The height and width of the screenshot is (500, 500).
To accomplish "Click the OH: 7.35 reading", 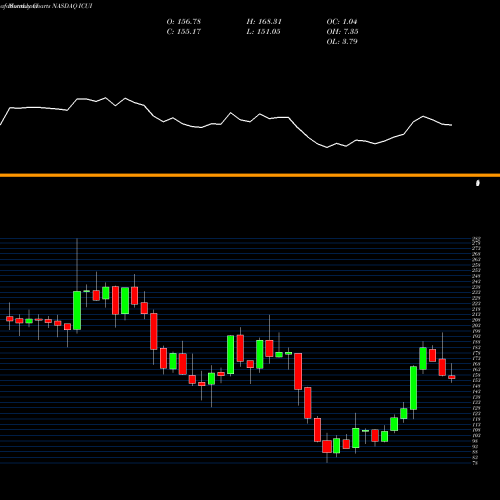I will pos(342,32).
